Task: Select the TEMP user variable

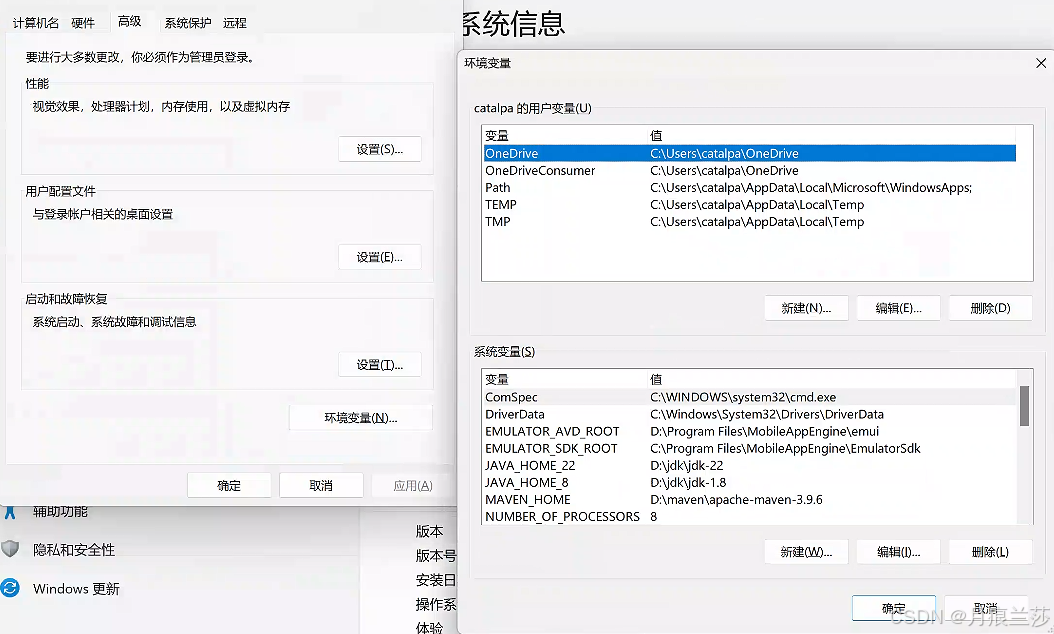Action: 749,204
